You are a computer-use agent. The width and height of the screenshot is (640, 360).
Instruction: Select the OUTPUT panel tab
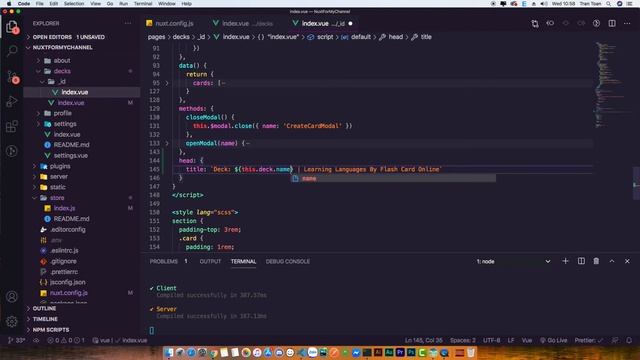pyautogui.click(x=210, y=261)
